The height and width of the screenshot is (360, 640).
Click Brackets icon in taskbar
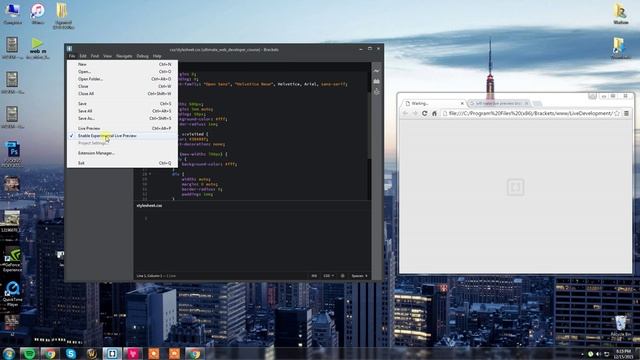[x=112, y=353]
